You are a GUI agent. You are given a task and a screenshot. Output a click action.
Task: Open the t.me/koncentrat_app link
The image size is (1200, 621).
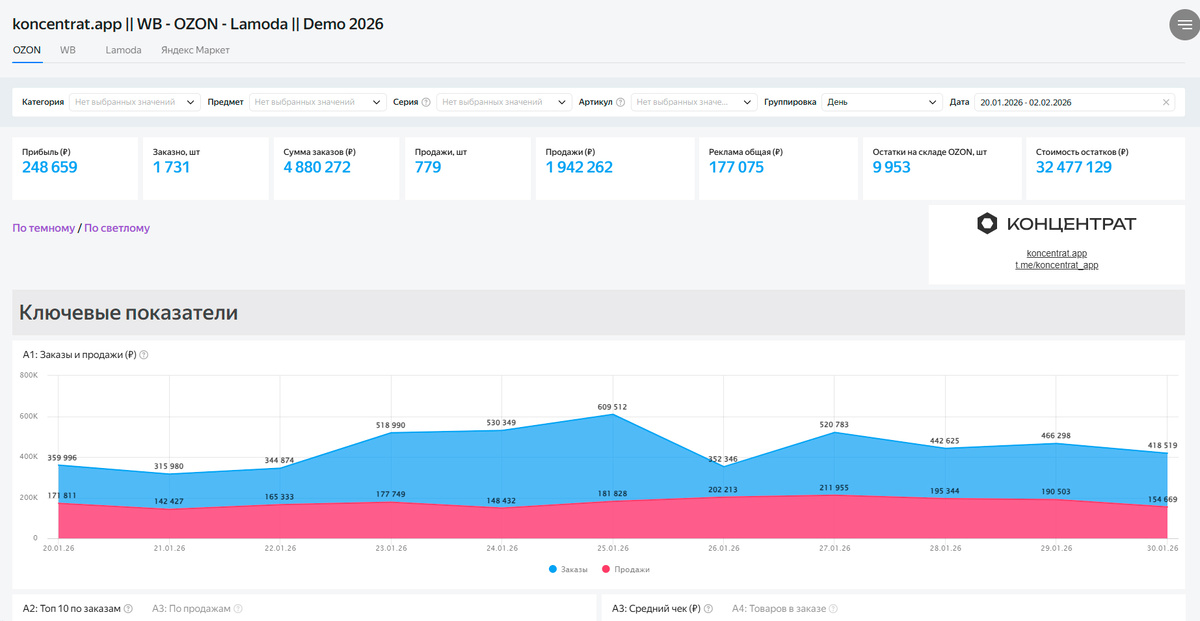1057,266
